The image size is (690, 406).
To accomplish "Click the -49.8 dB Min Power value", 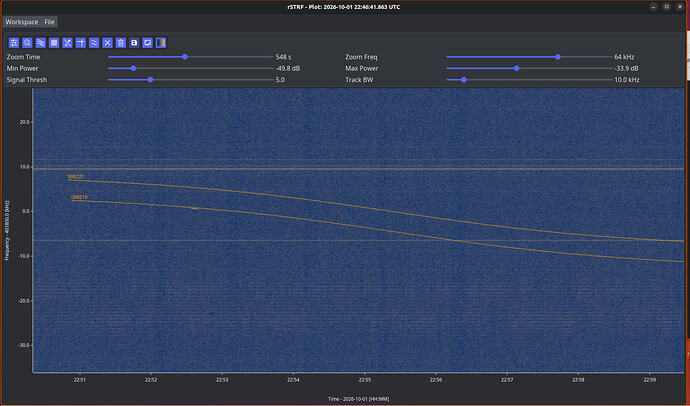I will (x=288, y=69).
